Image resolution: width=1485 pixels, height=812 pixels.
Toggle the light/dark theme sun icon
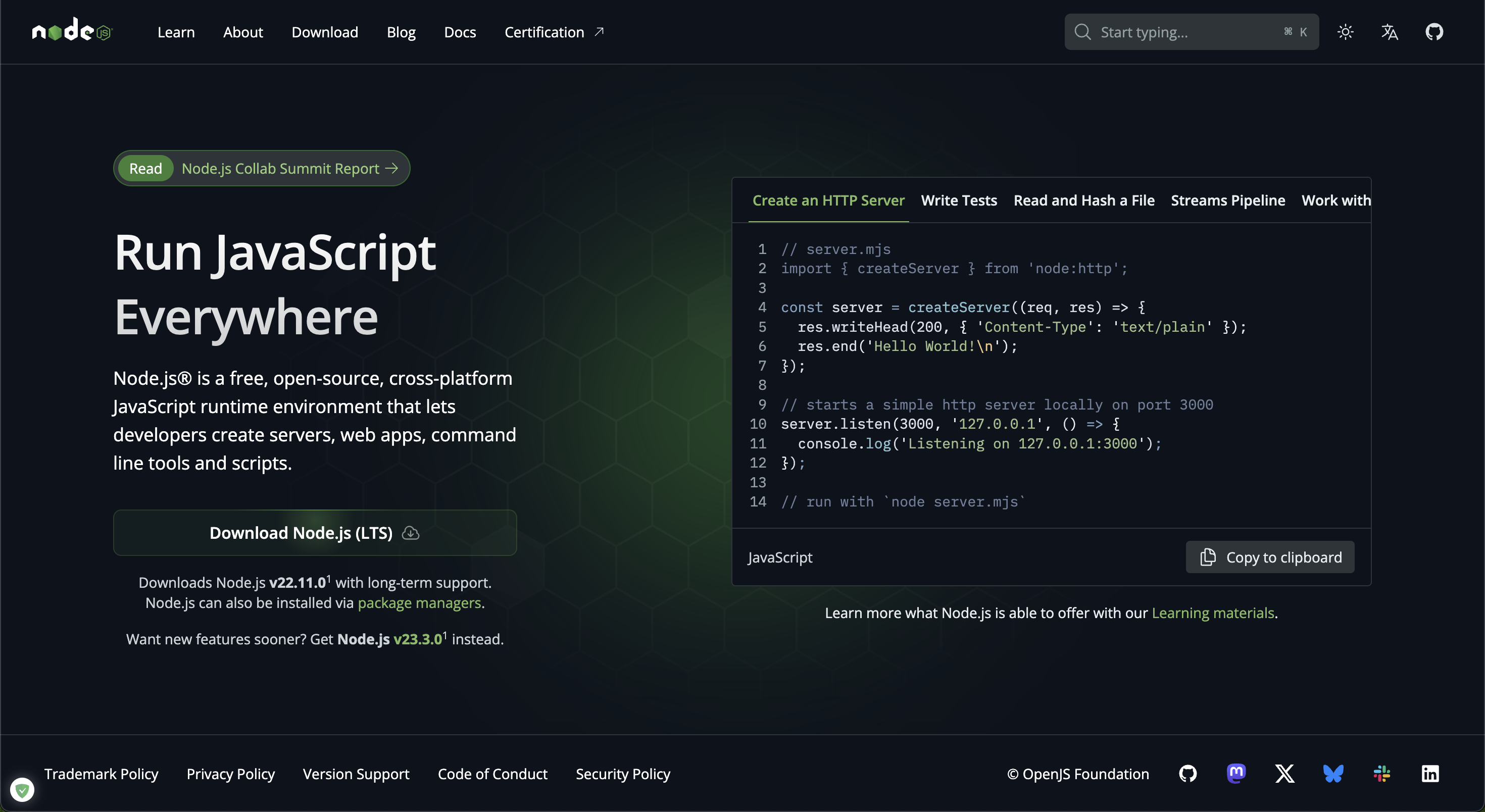tap(1345, 32)
